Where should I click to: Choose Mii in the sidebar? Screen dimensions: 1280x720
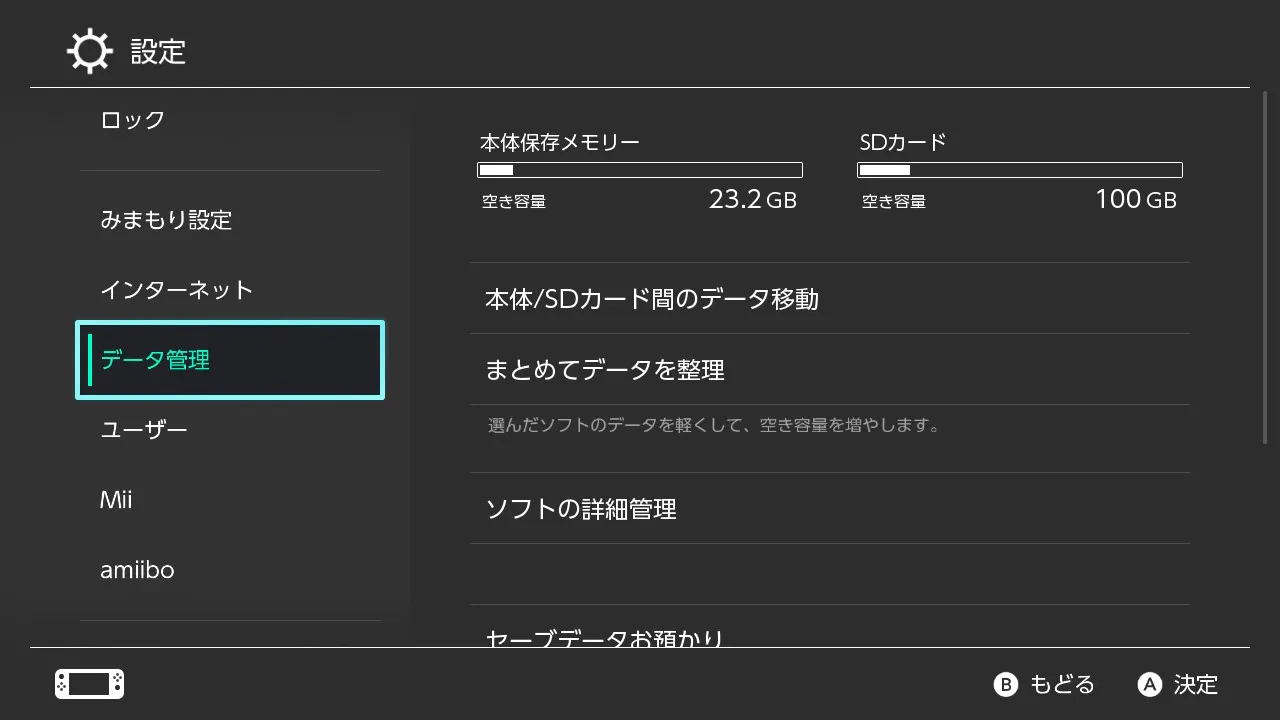tap(116, 500)
